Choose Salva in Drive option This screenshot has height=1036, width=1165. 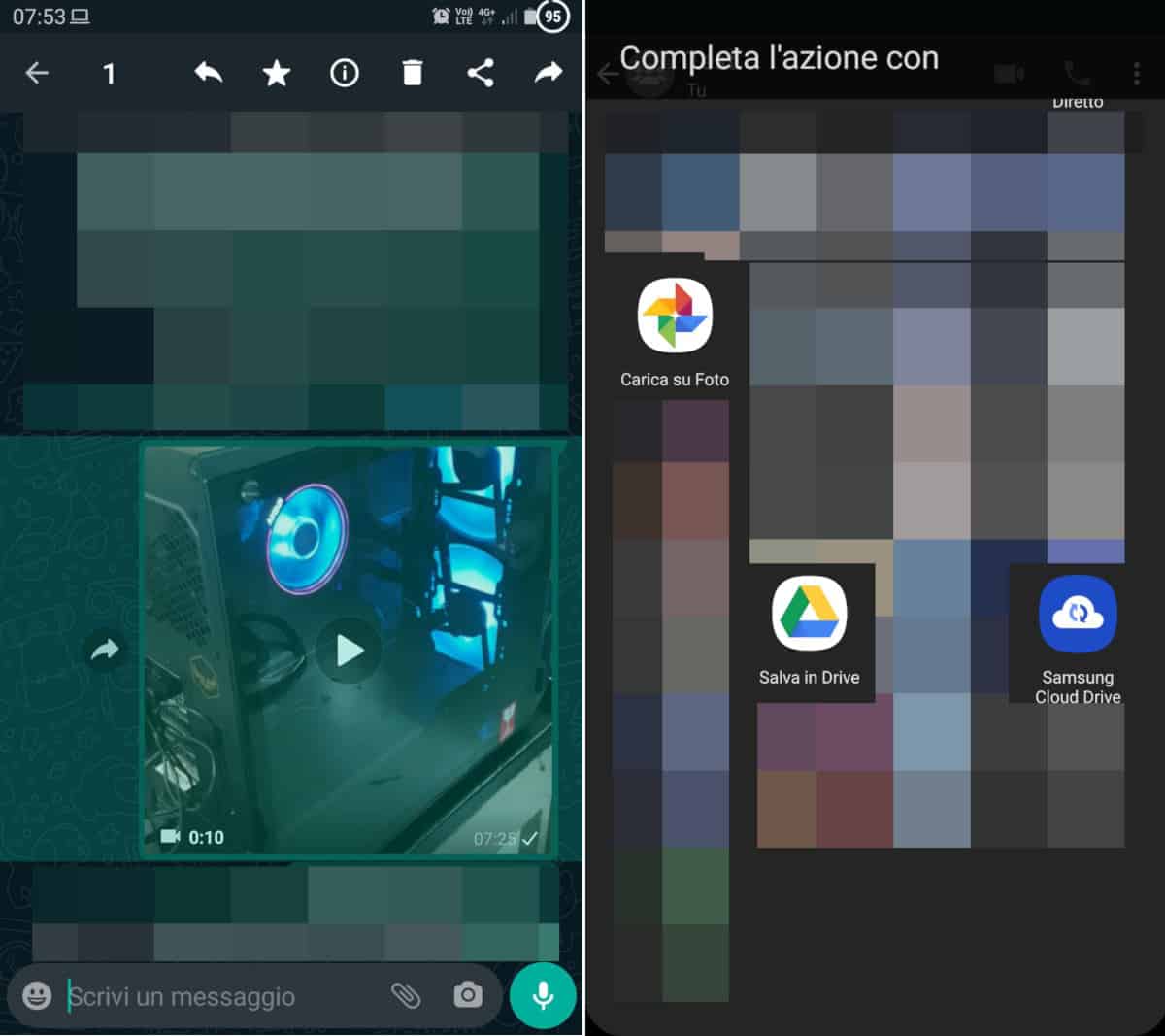(810, 631)
